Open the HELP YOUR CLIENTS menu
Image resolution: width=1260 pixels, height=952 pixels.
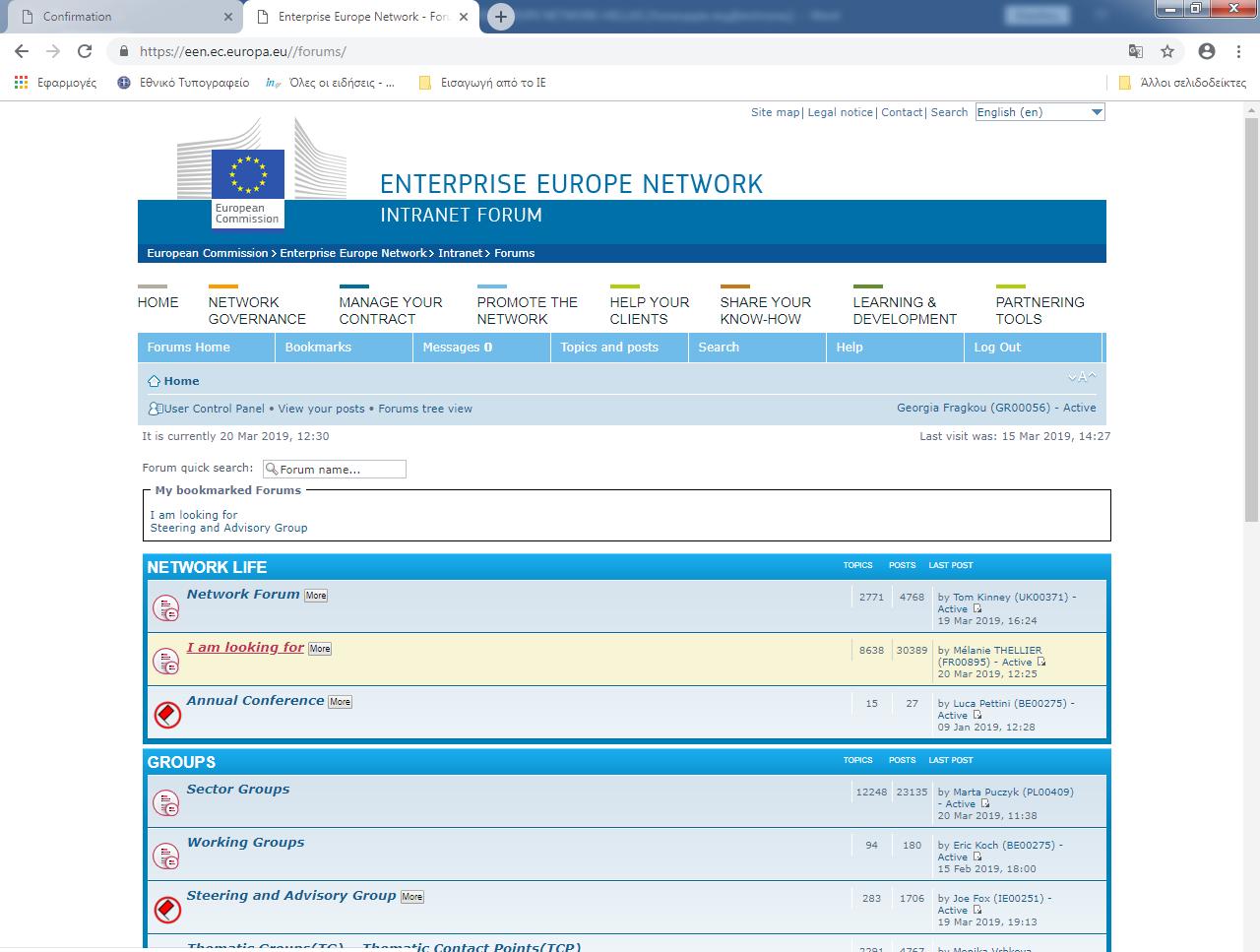[x=649, y=310]
